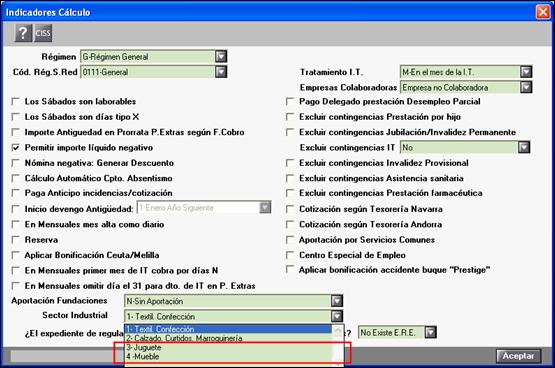555x368 pixels.
Task: Check Cotización según Tesorería Andorra
Action: point(290,224)
